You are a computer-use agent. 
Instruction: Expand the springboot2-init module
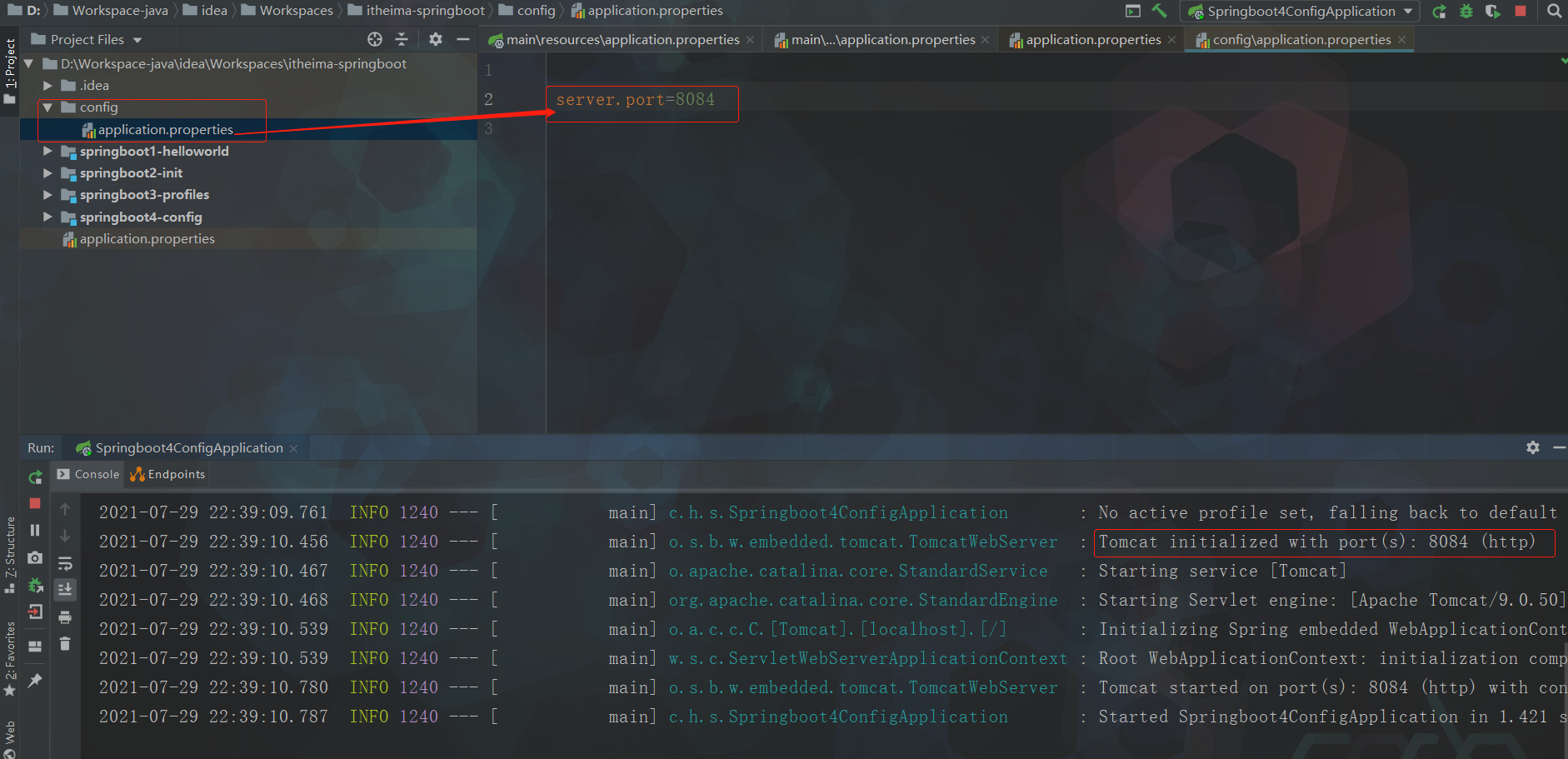coord(47,172)
